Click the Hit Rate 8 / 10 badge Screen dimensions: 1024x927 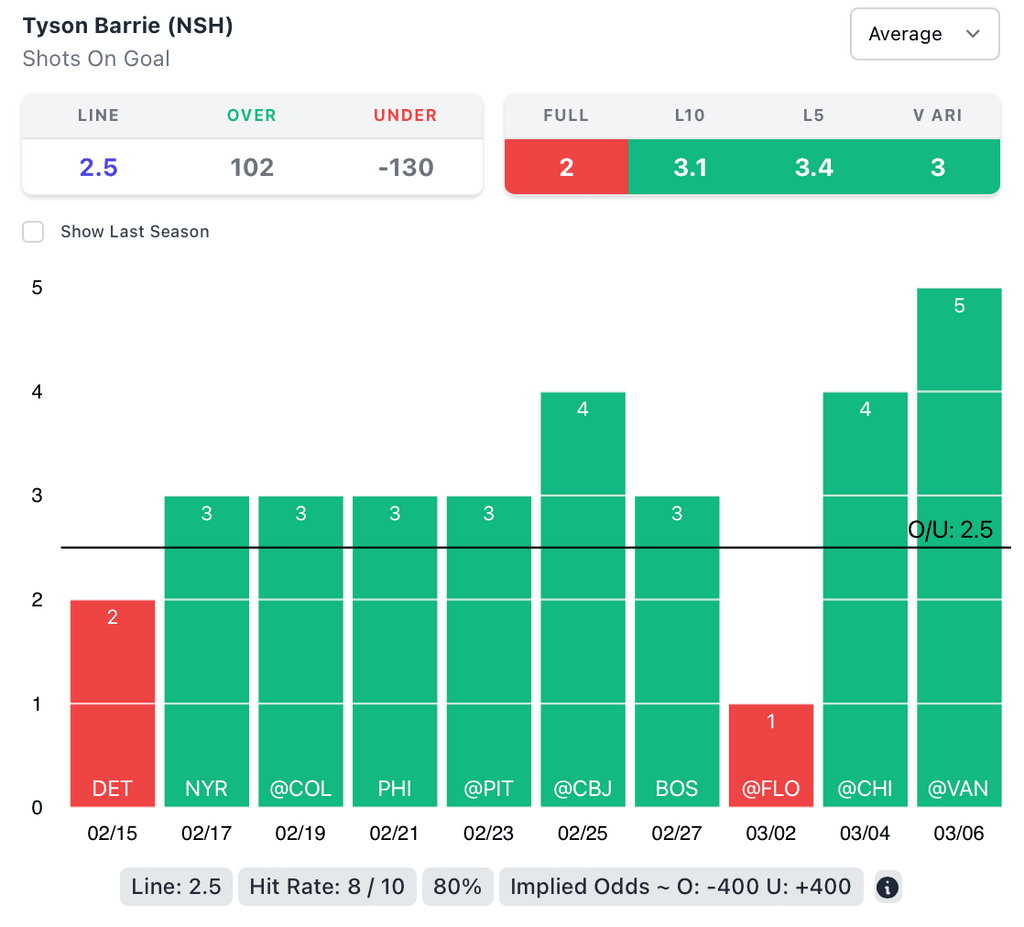(x=327, y=886)
